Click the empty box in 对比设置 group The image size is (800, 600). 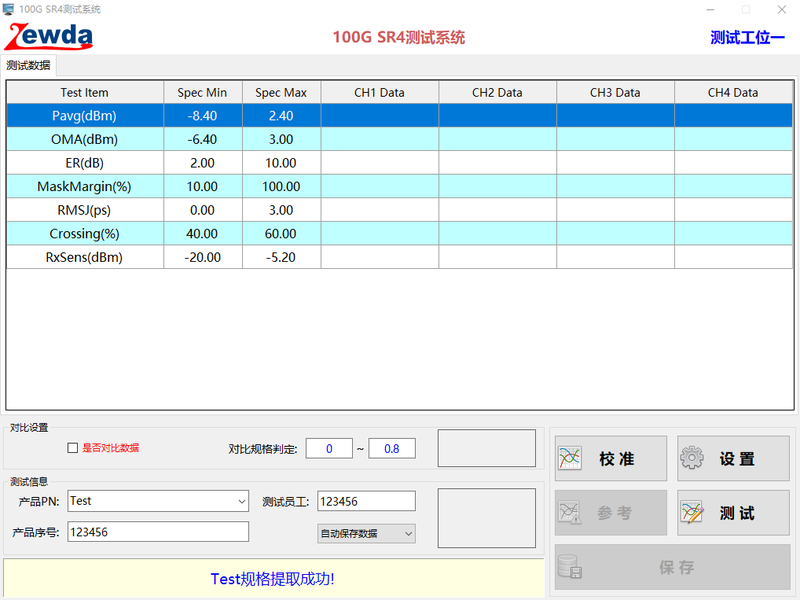(x=487, y=448)
